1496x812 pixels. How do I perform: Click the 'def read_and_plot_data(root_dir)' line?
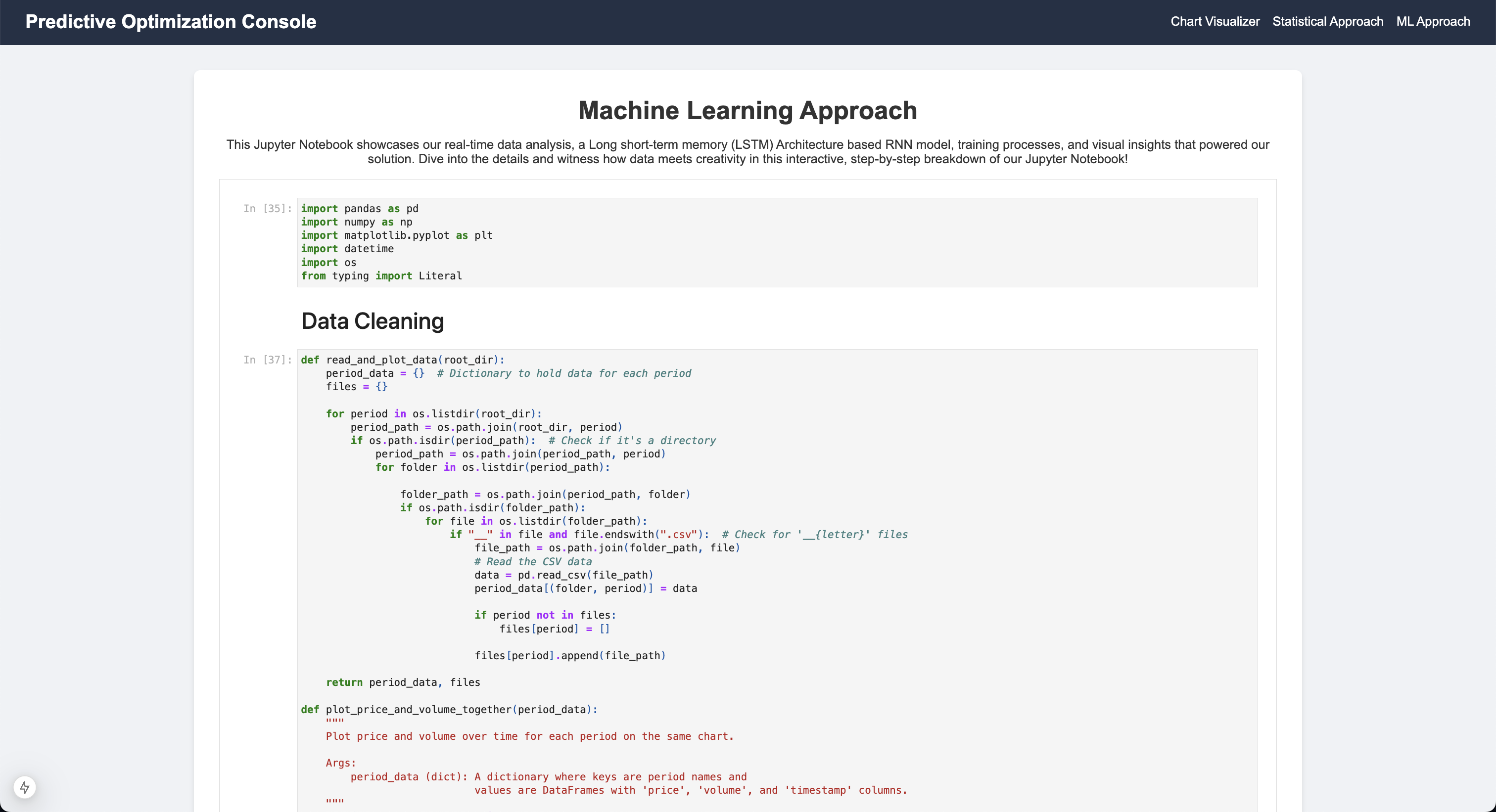[403, 360]
